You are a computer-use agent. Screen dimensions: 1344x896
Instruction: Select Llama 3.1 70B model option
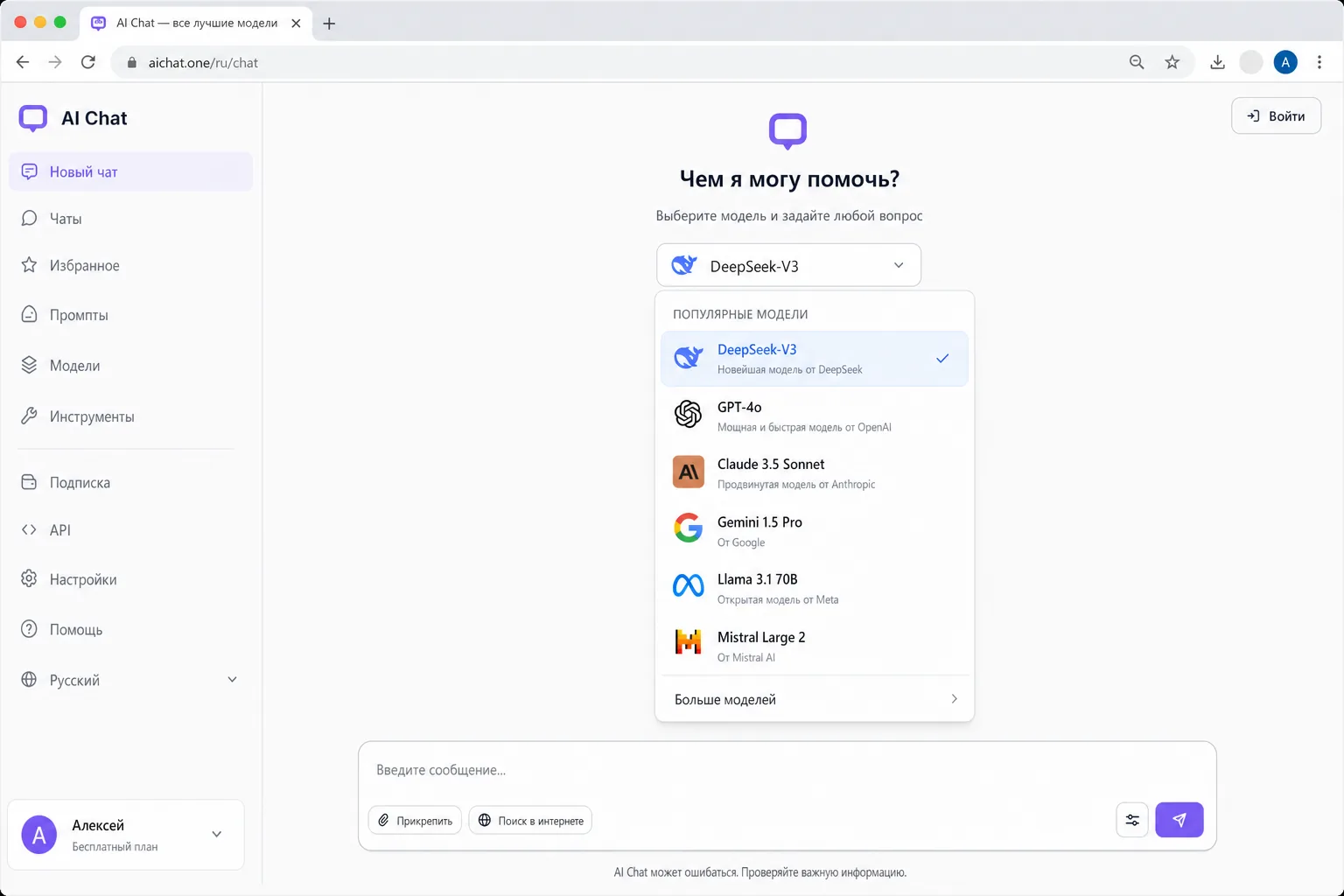click(814, 588)
